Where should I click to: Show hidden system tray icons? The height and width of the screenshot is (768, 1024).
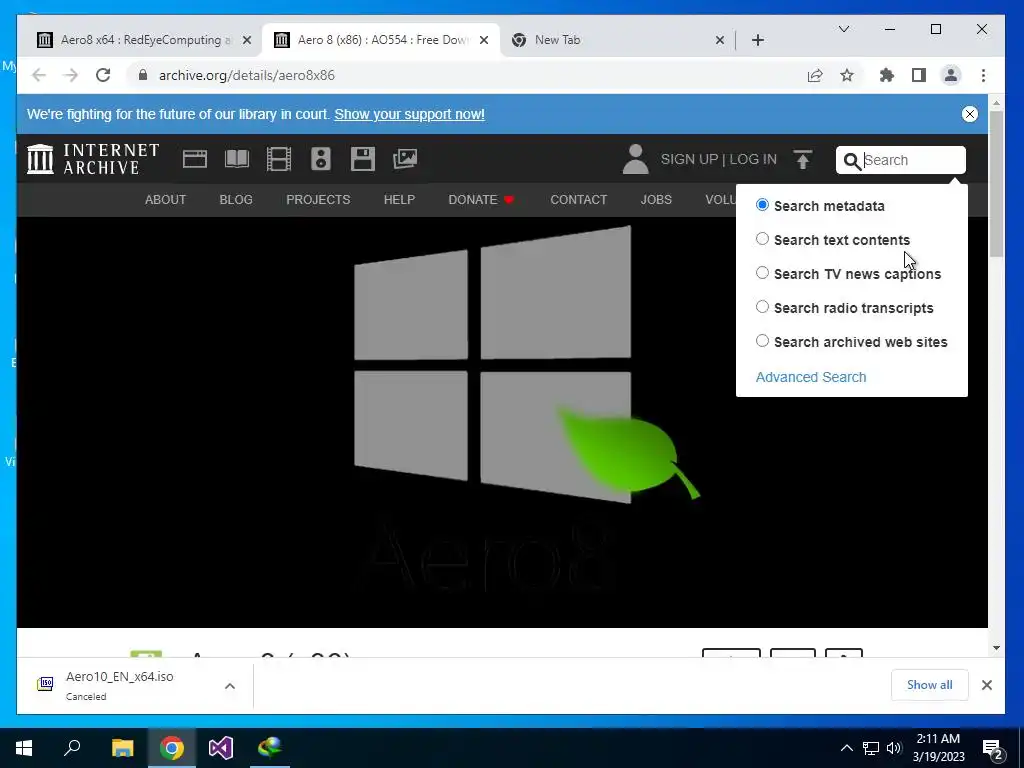pyautogui.click(x=846, y=748)
